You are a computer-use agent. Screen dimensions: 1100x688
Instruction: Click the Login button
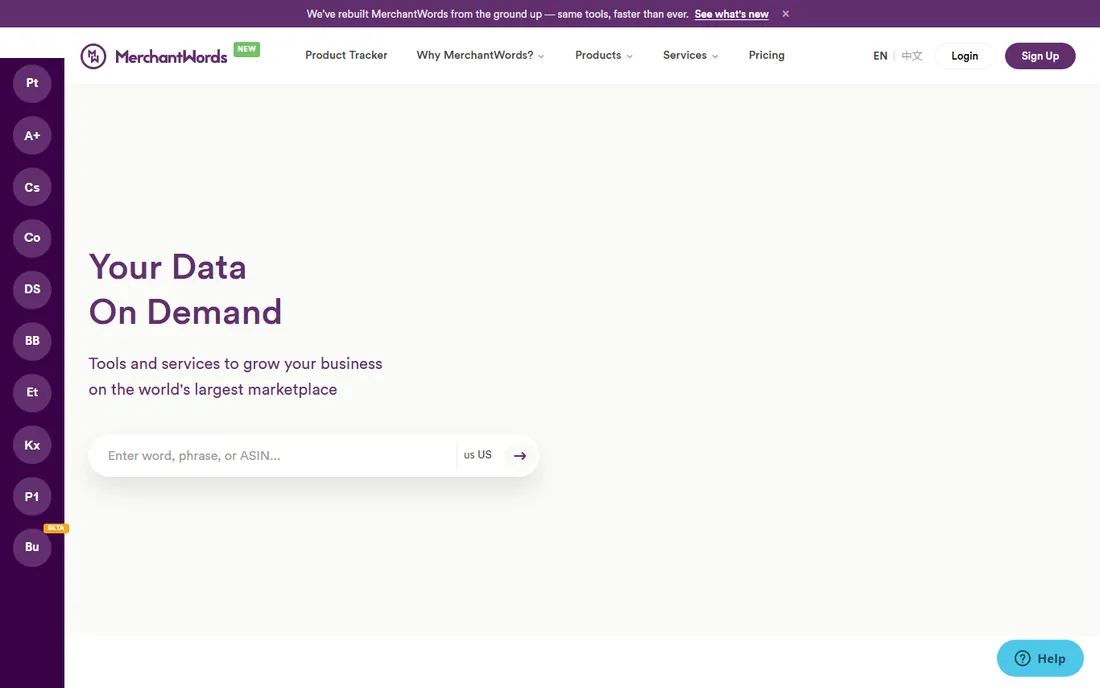point(965,56)
